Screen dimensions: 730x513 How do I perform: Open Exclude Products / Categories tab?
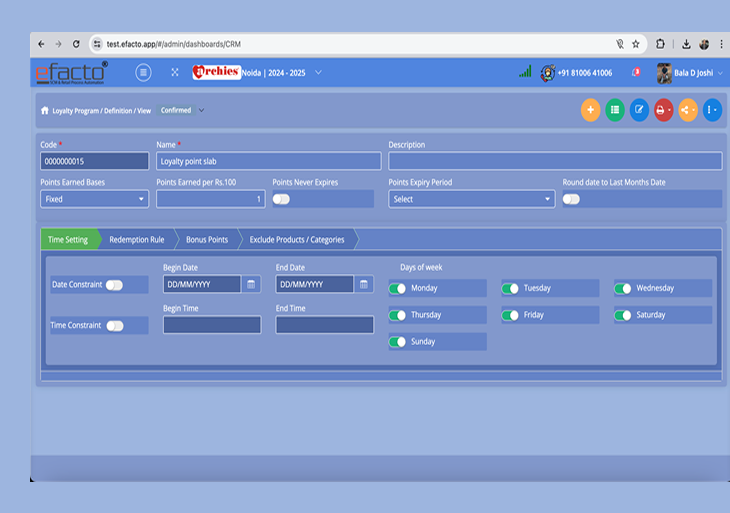pyautogui.click(x=297, y=240)
